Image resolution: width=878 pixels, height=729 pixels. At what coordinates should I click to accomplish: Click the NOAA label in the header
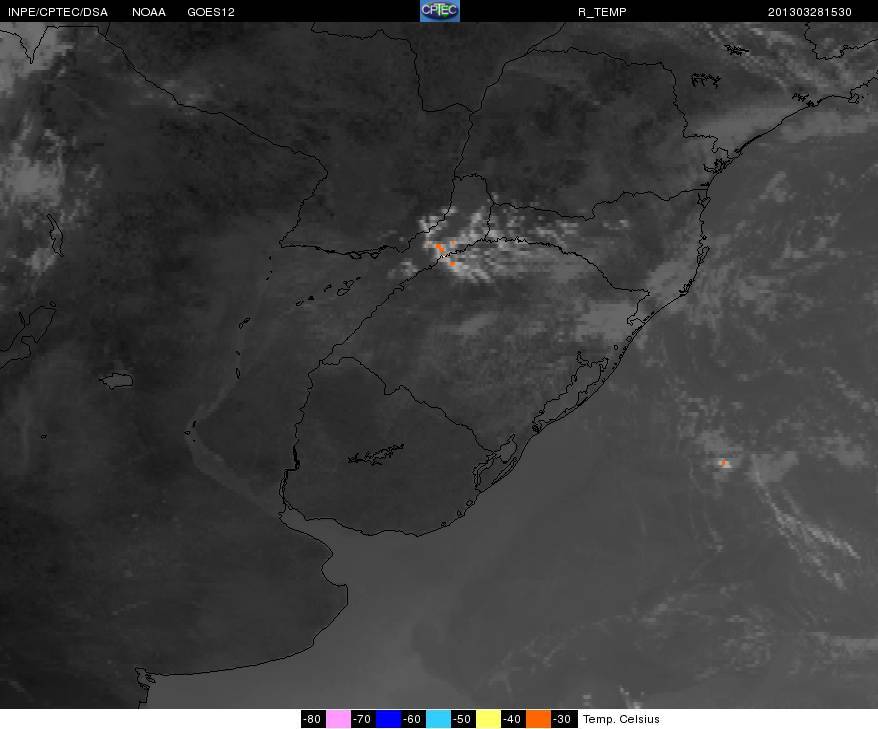(148, 12)
